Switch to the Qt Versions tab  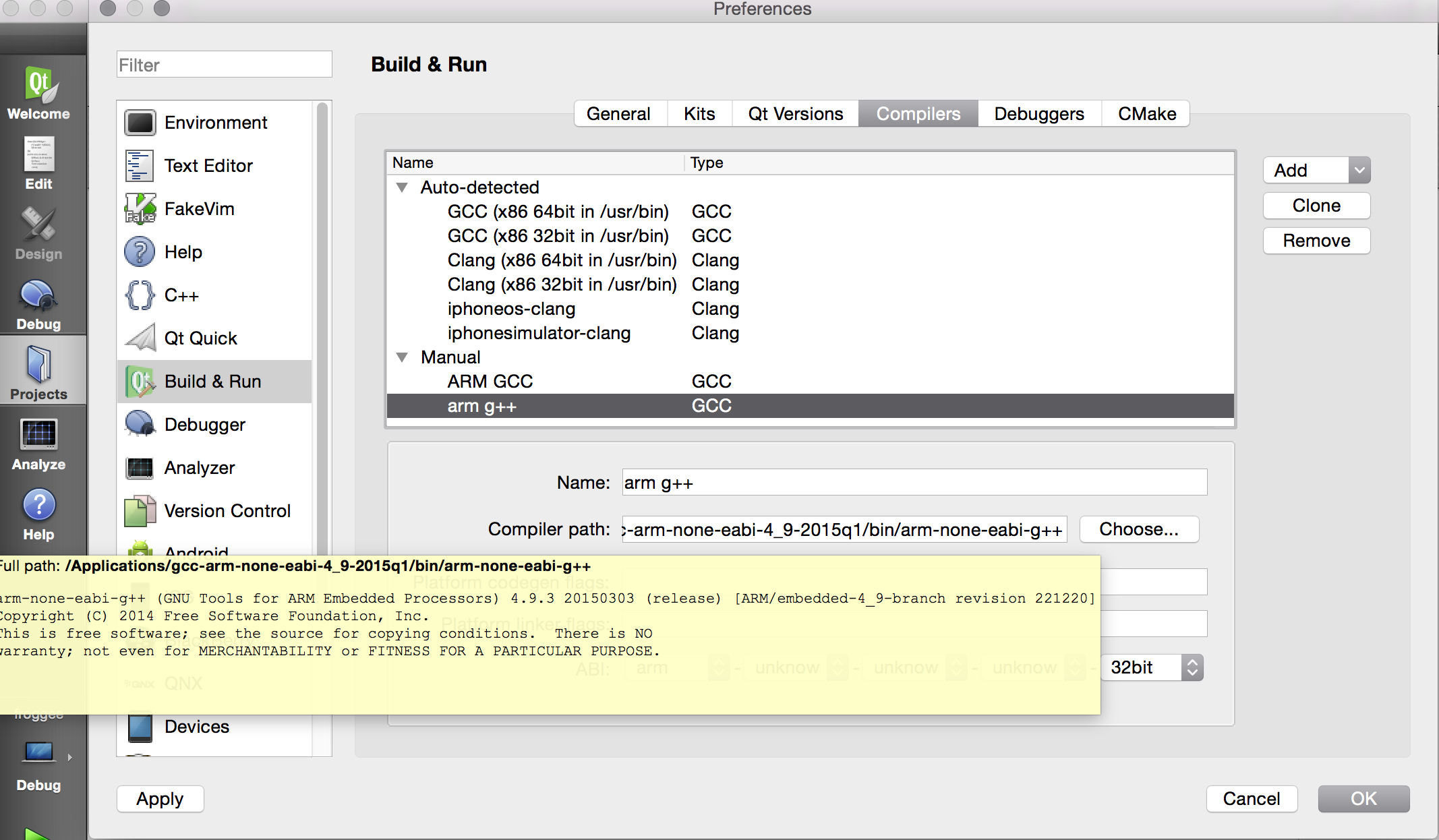point(796,114)
